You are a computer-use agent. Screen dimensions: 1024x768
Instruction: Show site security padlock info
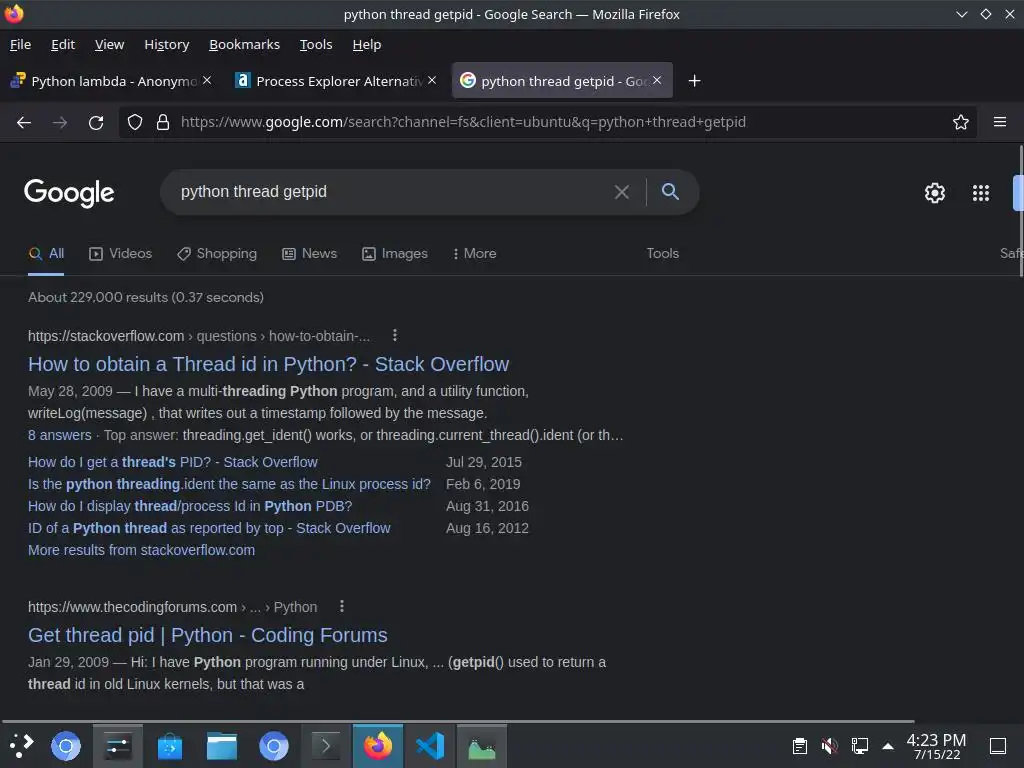[x=163, y=122]
